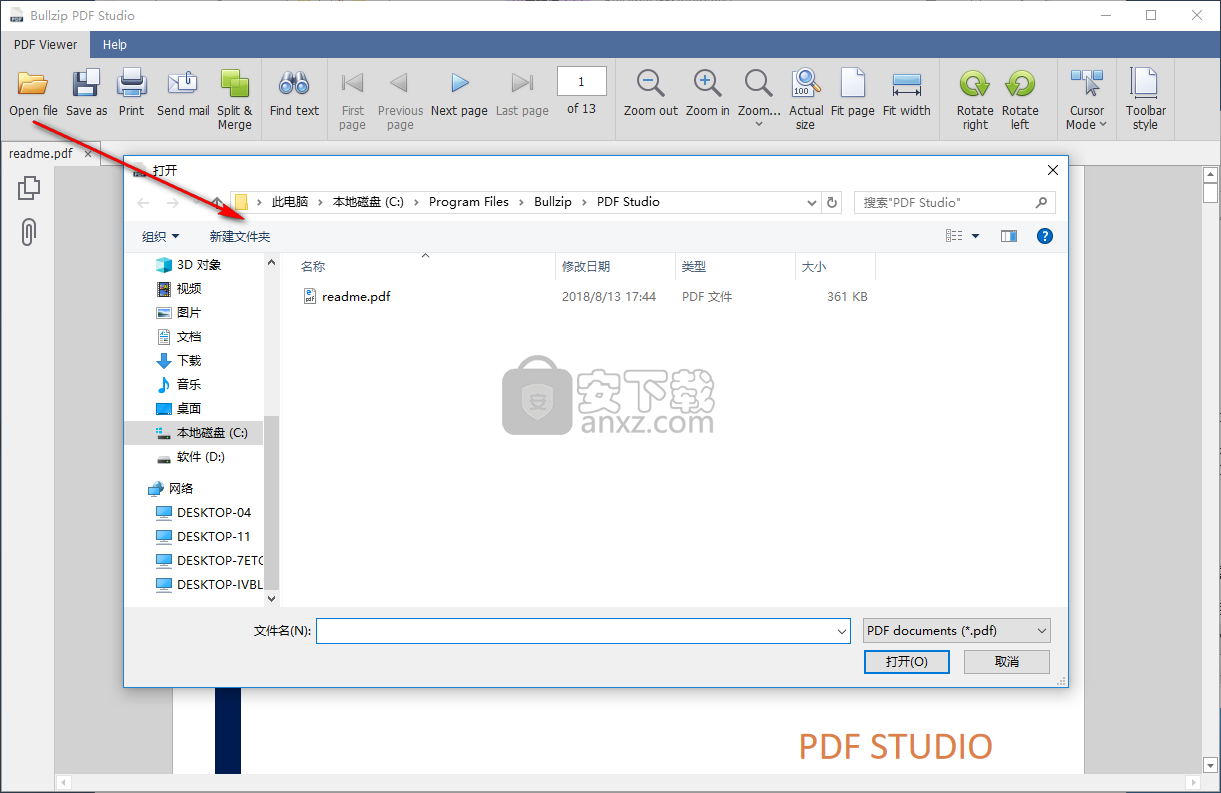The image size is (1221, 793).
Task: Click the blue help question icon
Action: (1045, 236)
